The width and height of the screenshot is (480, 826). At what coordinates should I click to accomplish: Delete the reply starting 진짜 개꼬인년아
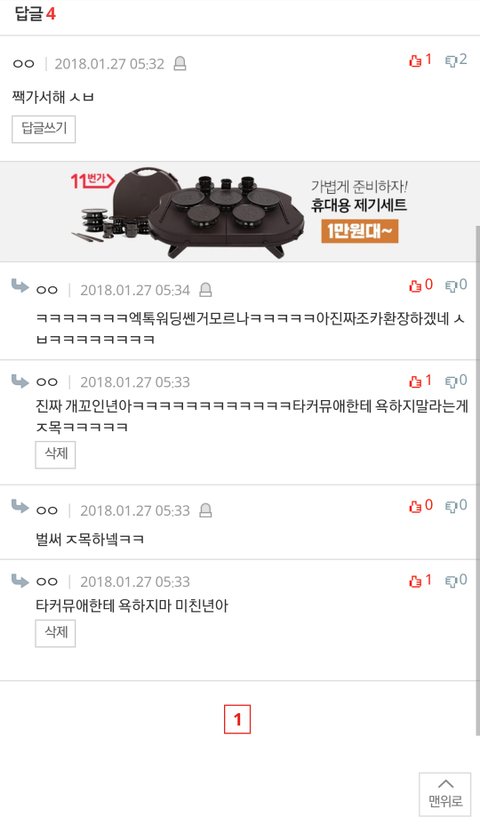(55, 455)
